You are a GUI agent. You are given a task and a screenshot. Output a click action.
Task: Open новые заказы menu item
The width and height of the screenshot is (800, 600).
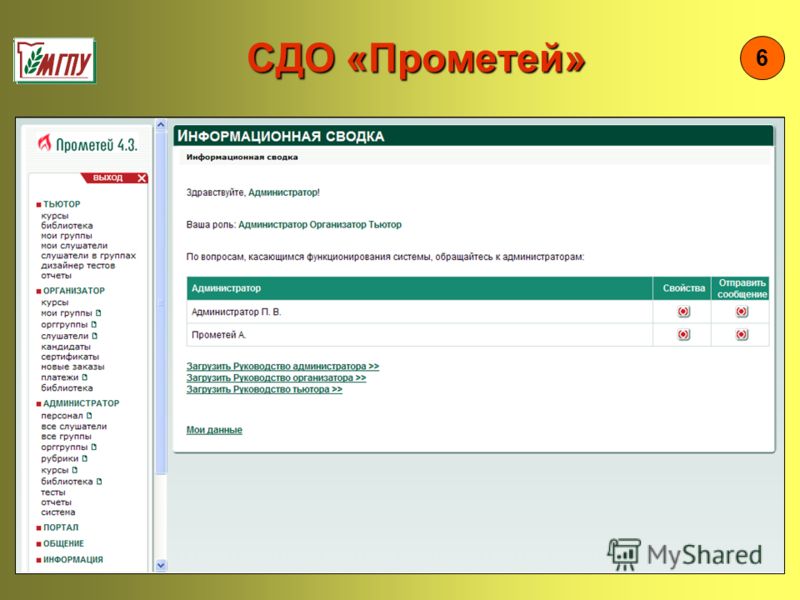[72, 367]
